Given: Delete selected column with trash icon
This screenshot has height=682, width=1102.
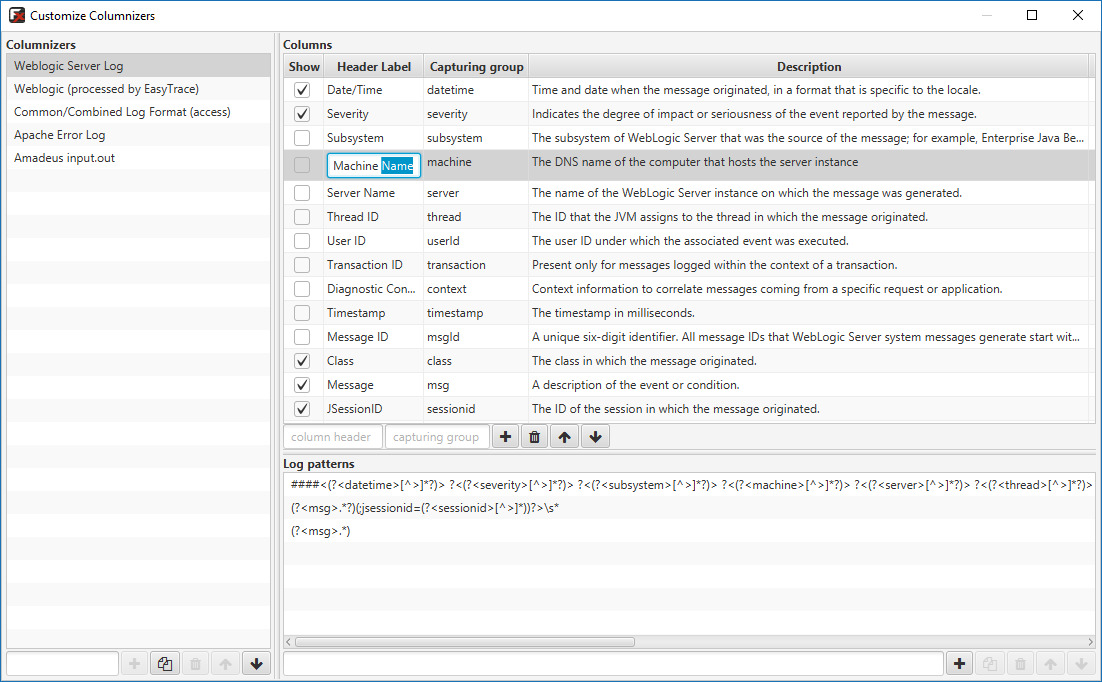Looking at the screenshot, I should (x=535, y=437).
